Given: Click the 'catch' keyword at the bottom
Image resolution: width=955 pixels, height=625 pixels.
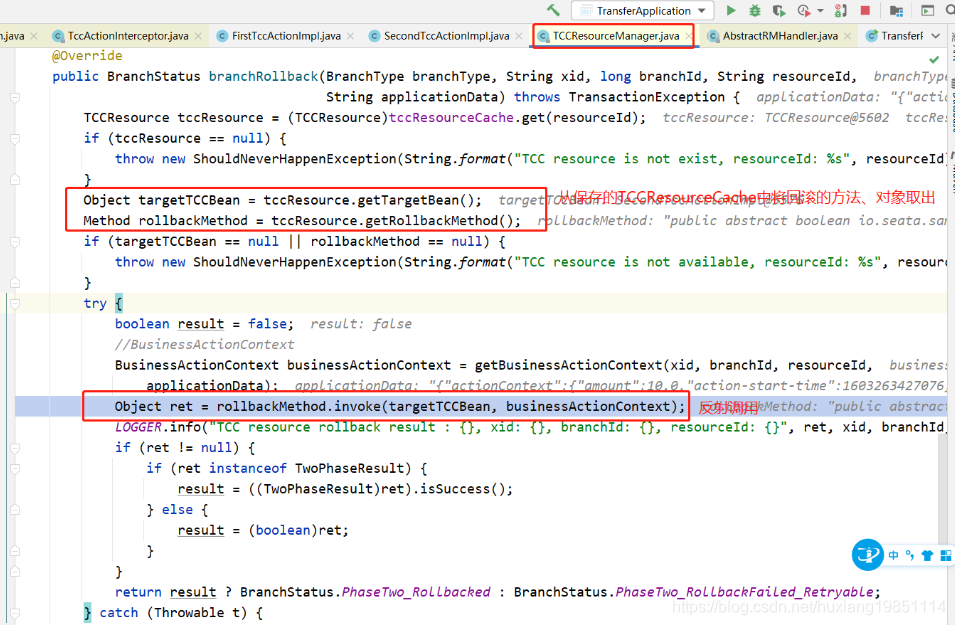Looking at the screenshot, I should point(119,613).
